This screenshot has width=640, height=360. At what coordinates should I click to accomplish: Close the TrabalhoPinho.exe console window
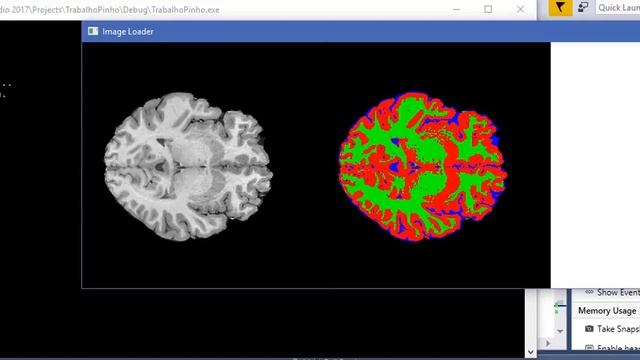pyautogui.click(x=520, y=9)
